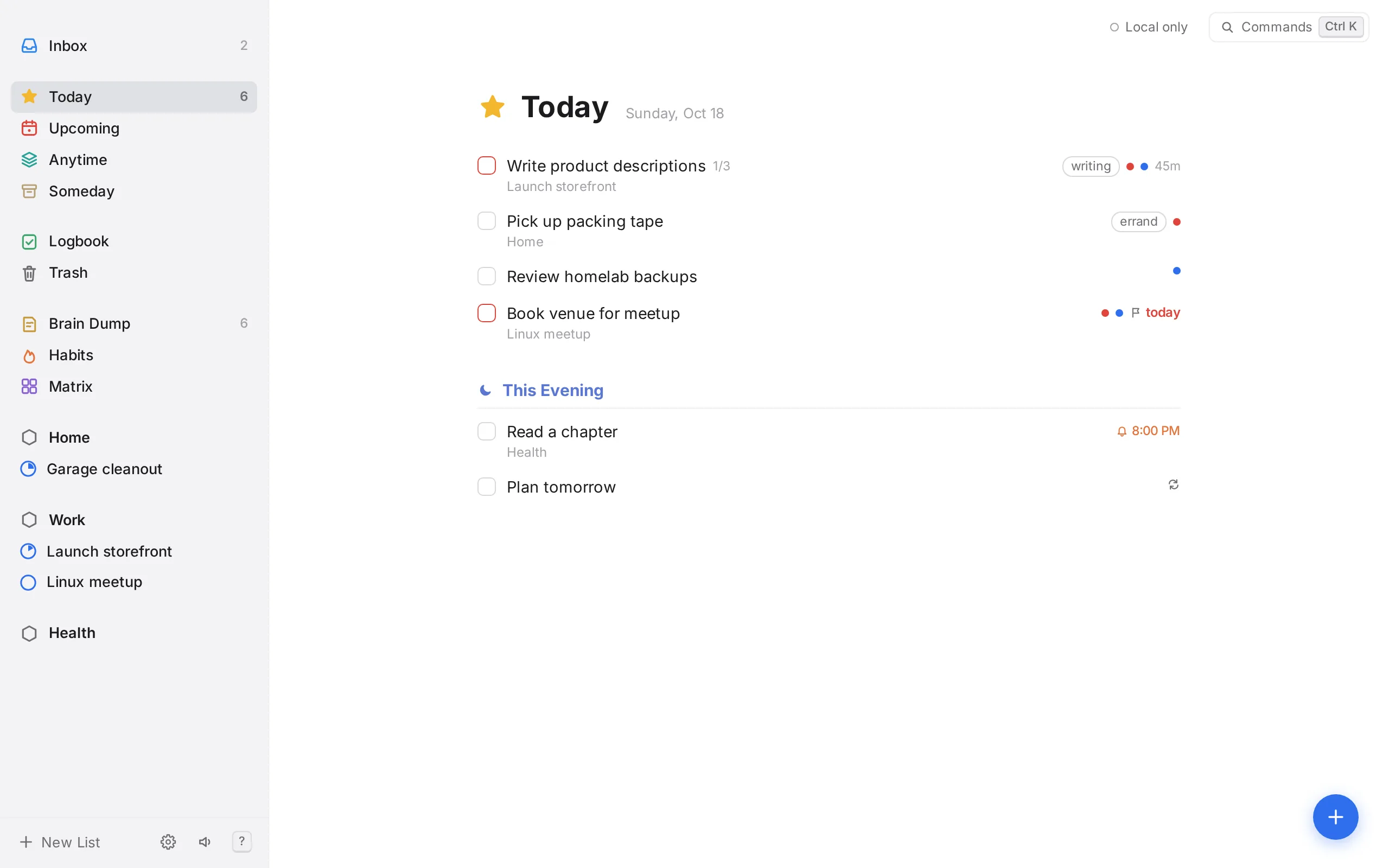This screenshot has height=868, width=1389.
Task: Open the Work area in sidebar
Action: pyautogui.click(x=133, y=520)
